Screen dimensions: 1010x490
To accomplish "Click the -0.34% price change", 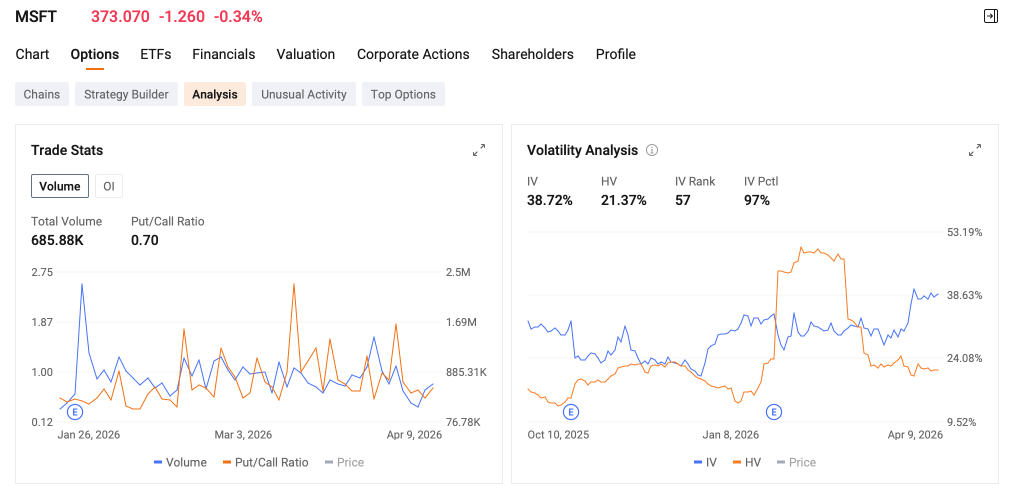I will (x=237, y=17).
